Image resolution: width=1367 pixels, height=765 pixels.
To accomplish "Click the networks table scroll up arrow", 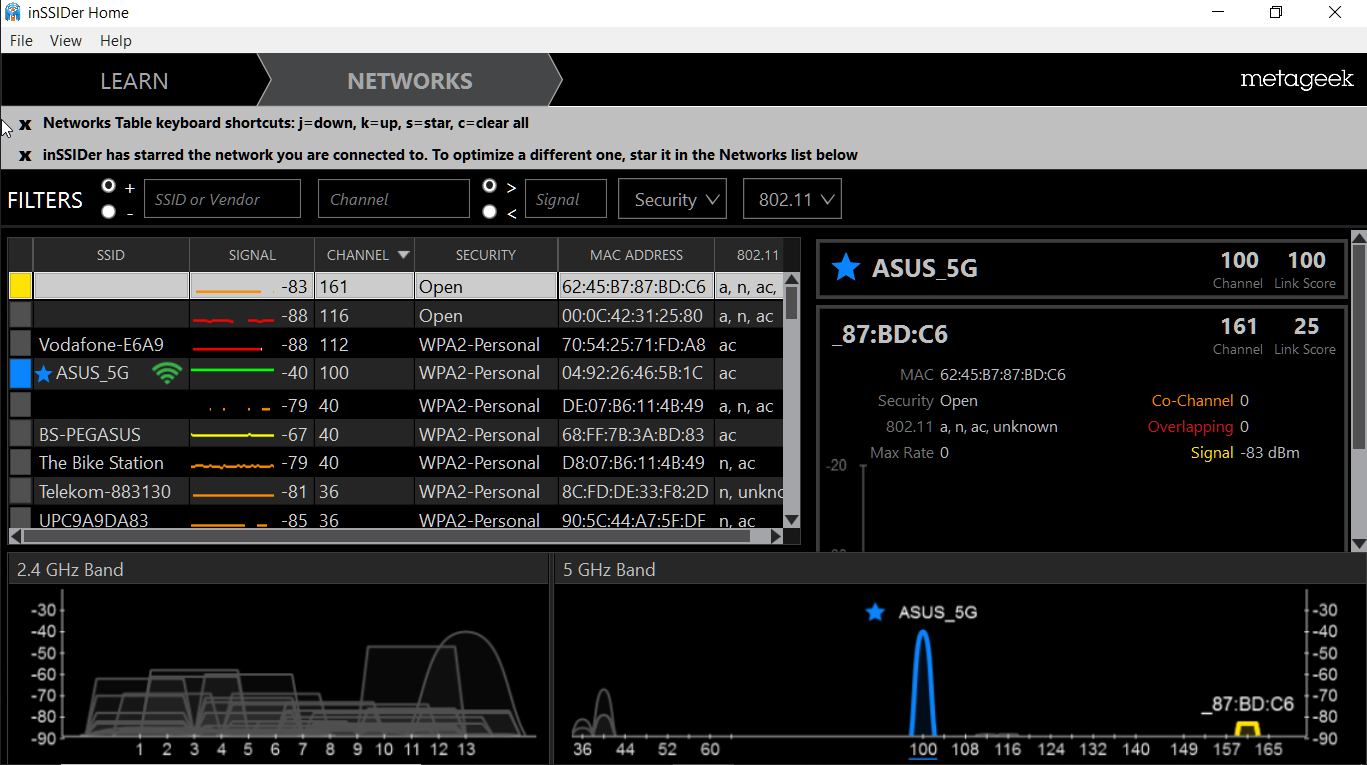I will [792, 281].
